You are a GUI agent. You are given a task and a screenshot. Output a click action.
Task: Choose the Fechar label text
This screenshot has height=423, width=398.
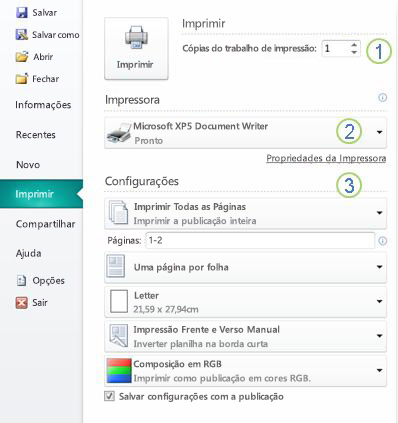click(46, 79)
